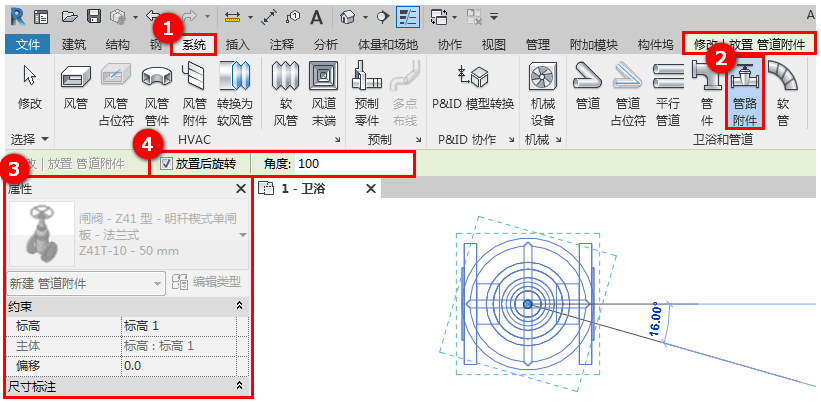Open the 文件 menu tab
The height and width of the screenshot is (402, 821).
(x=28, y=44)
